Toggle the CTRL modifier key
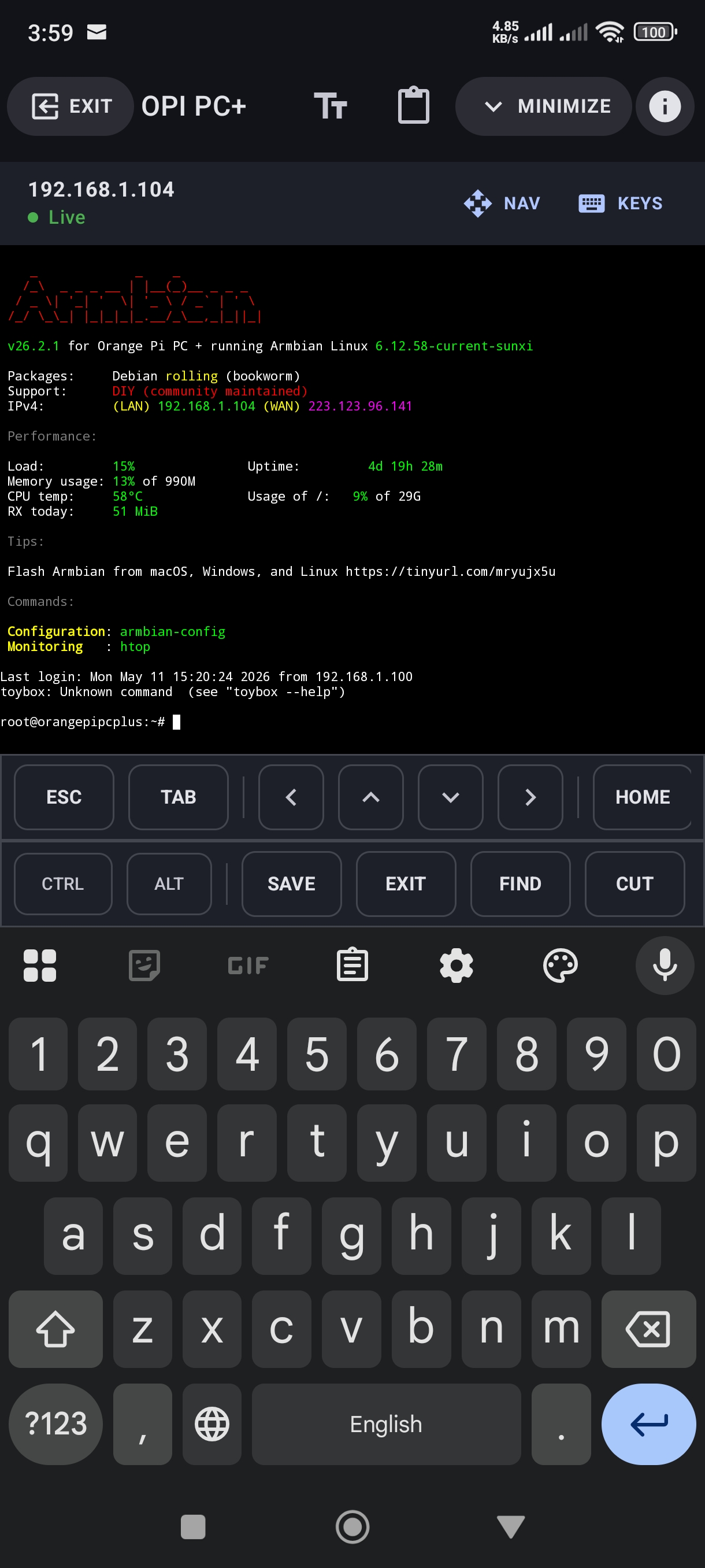The height and width of the screenshot is (1568, 705). click(x=62, y=883)
